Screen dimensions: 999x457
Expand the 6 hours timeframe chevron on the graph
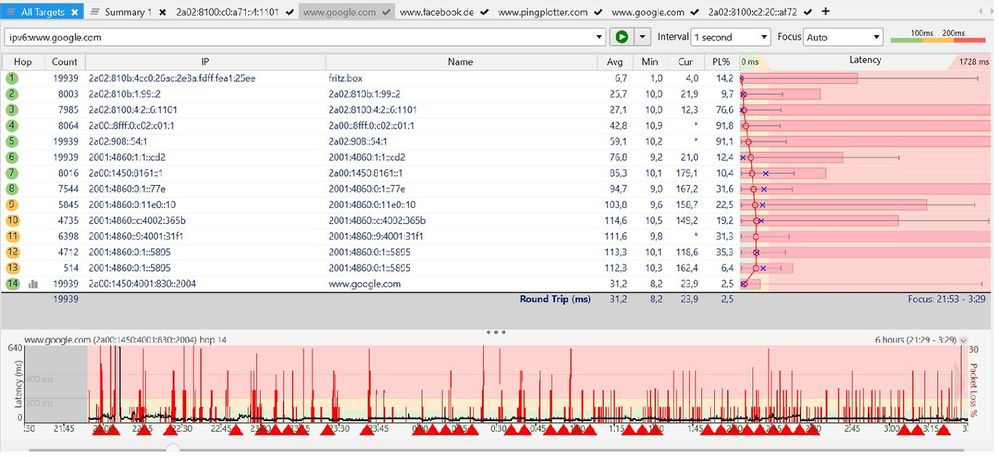(963, 341)
